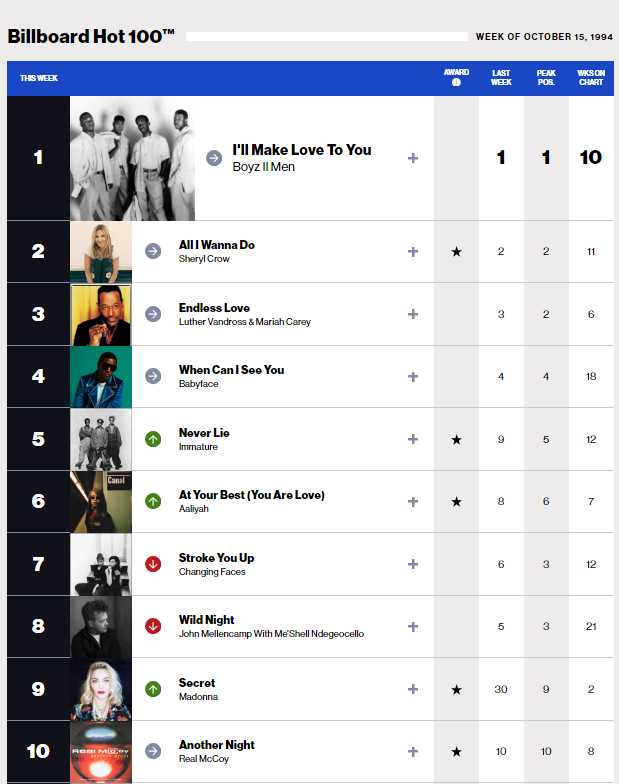Viewport: 619px width, 784px height.
Task: Click green up arrow for At Your Best
Action: (153, 501)
